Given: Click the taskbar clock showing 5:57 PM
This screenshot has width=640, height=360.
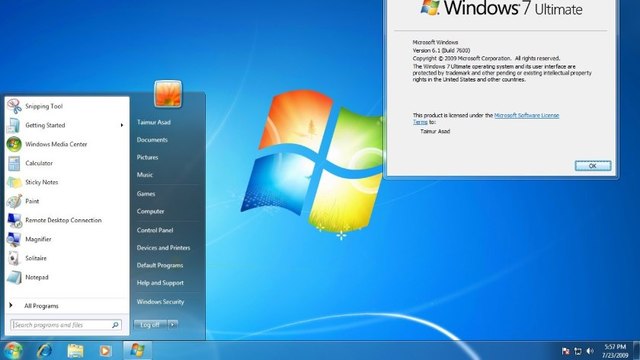Looking at the screenshot, I should pyautogui.click(x=615, y=351).
